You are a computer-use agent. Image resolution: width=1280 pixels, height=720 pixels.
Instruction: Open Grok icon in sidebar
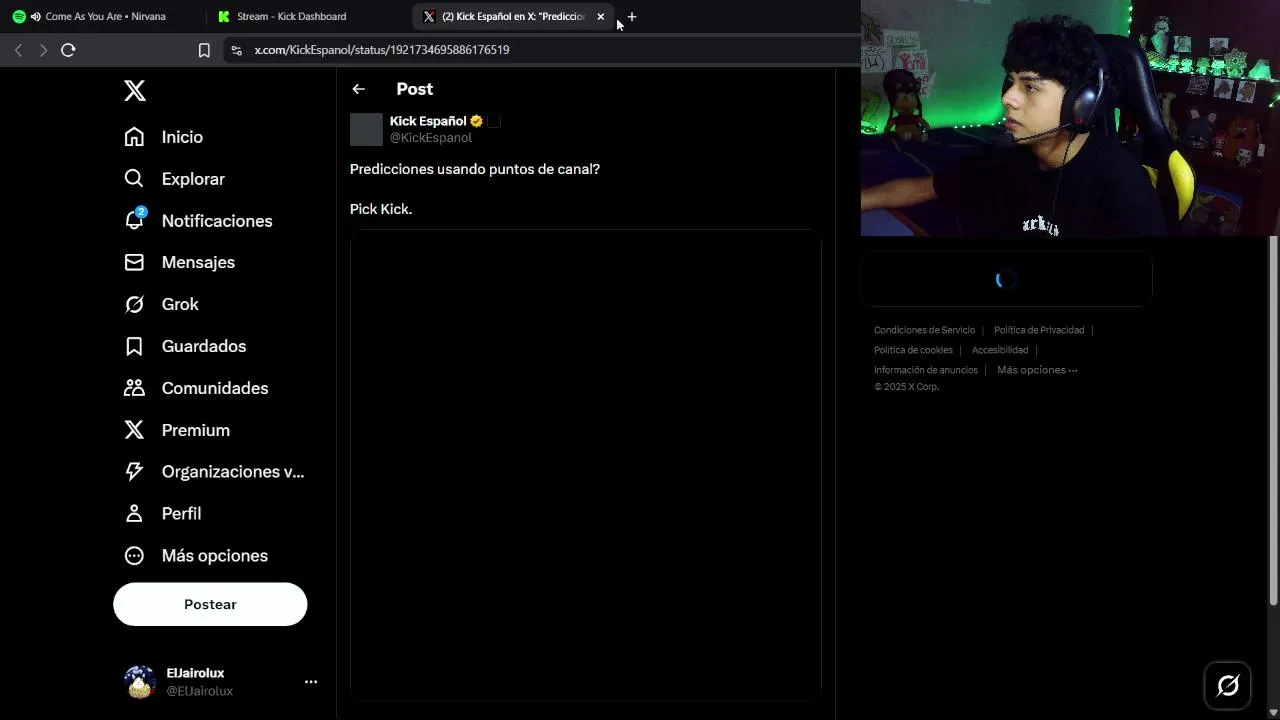coord(134,304)
